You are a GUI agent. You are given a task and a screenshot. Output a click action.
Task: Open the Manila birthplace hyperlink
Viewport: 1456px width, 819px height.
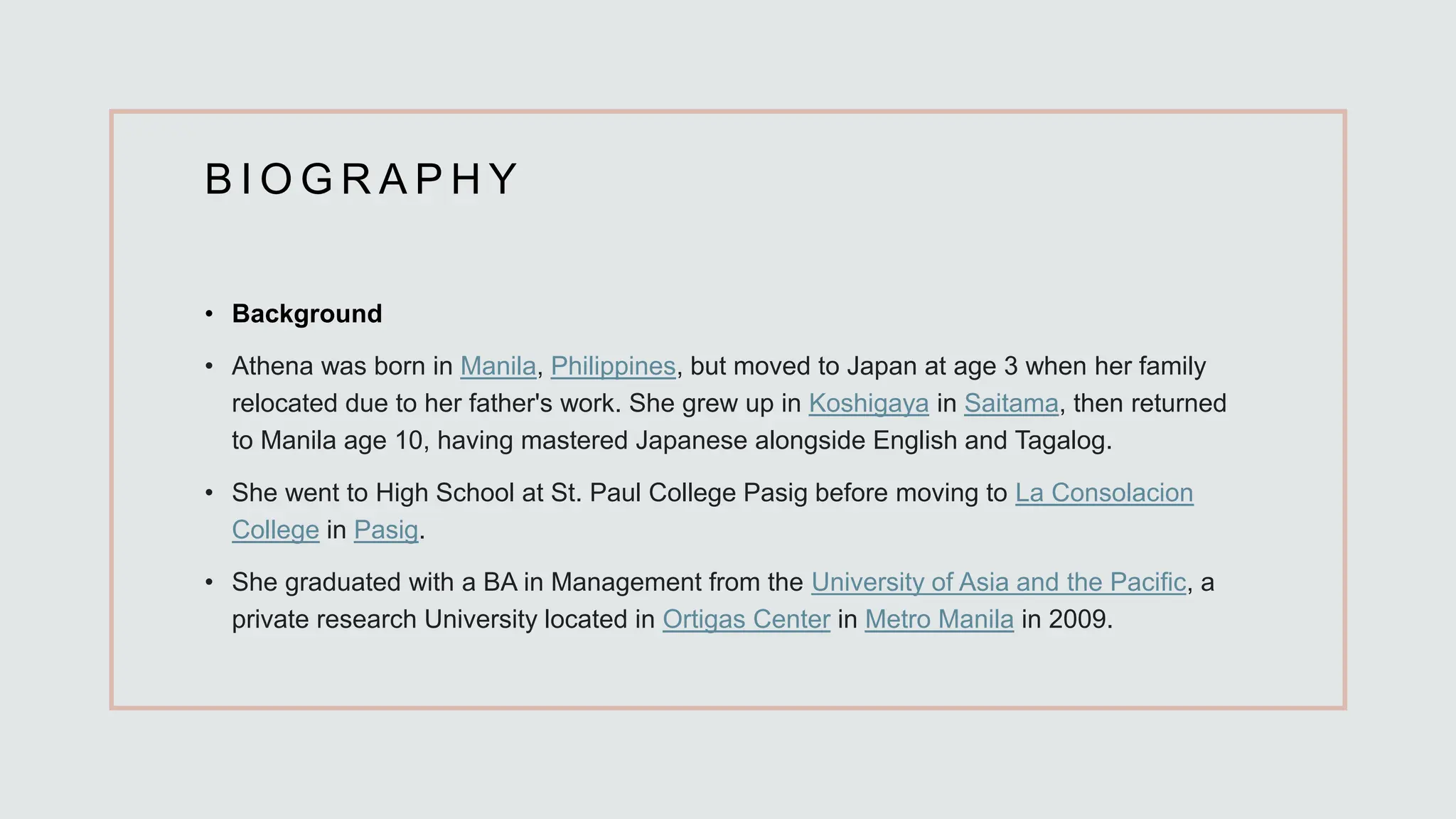[x=498, y=367]
